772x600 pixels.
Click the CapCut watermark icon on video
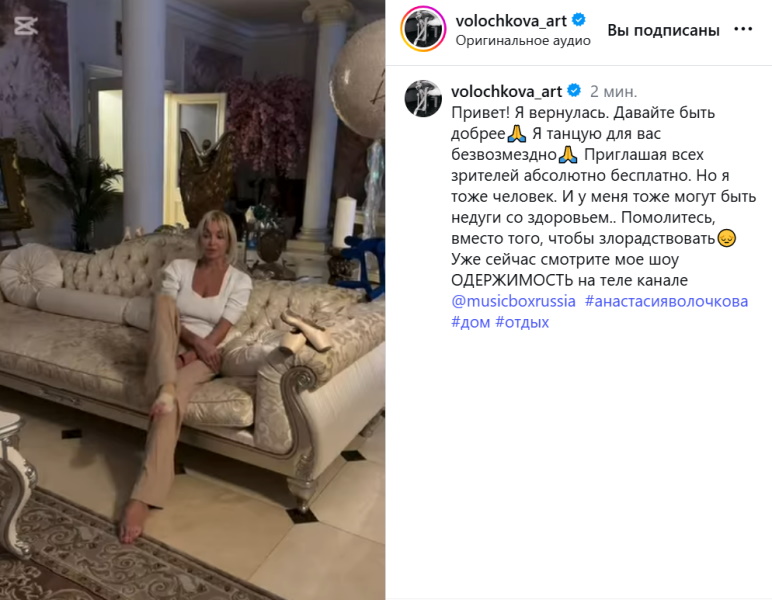(26, 26)
